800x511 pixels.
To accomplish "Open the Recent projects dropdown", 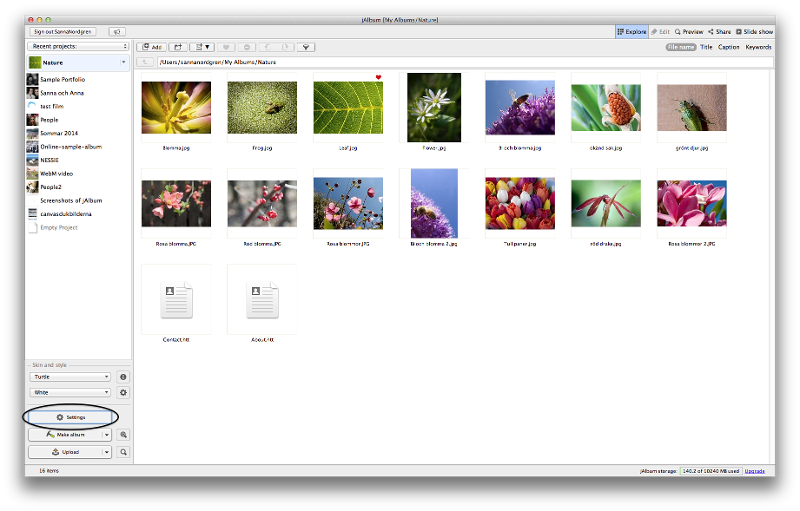I will [x=78, y=46].
